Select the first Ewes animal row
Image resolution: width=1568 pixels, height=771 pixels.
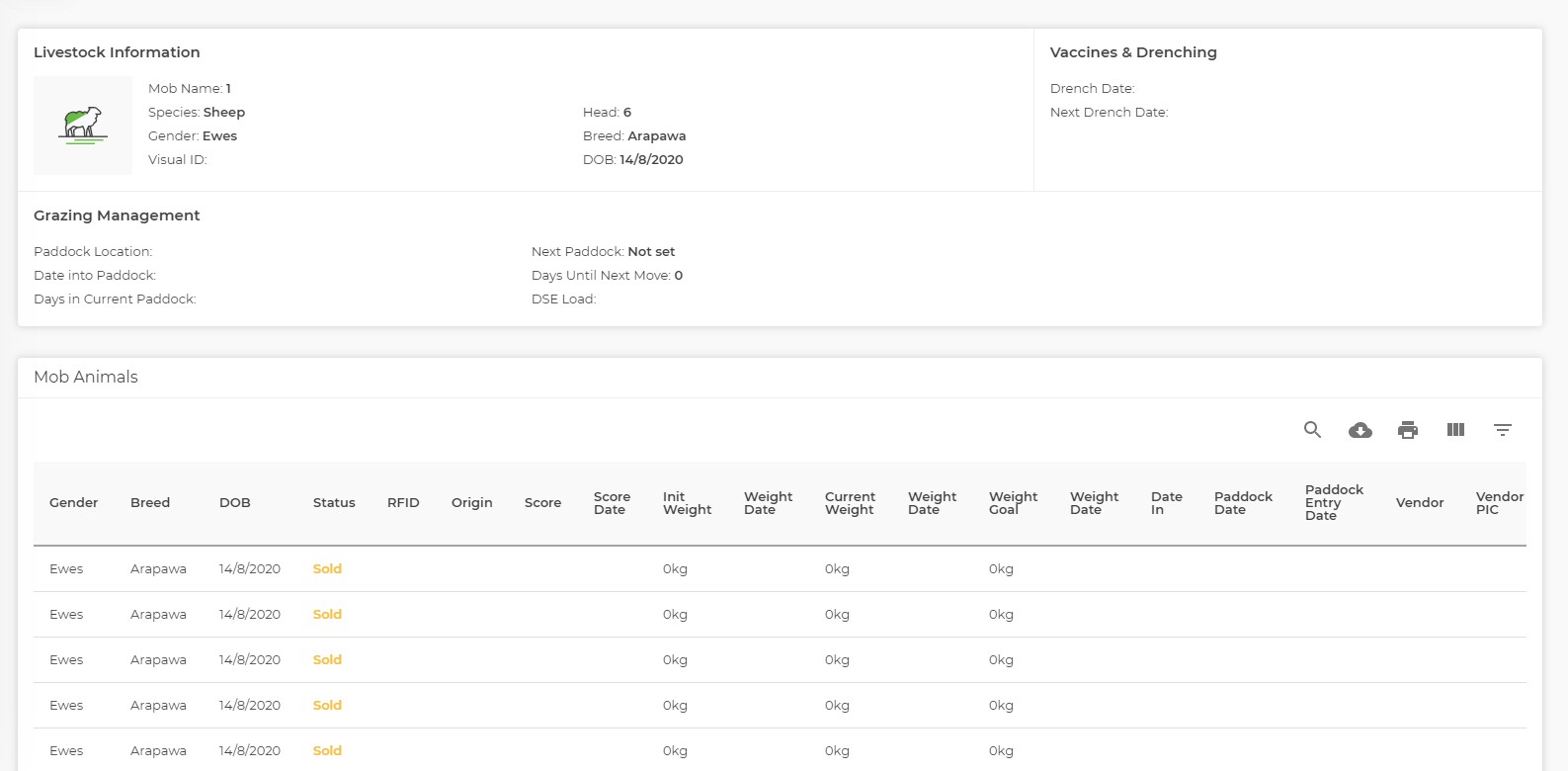point(66,569)
